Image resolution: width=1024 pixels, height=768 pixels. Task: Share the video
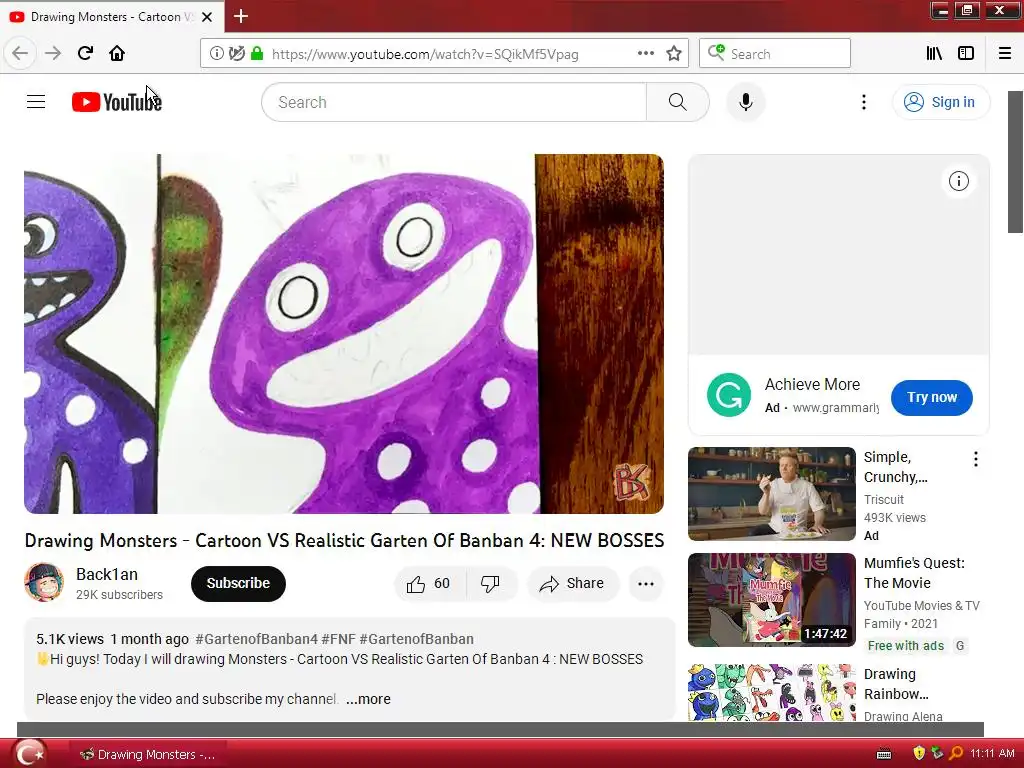[572, 583]
